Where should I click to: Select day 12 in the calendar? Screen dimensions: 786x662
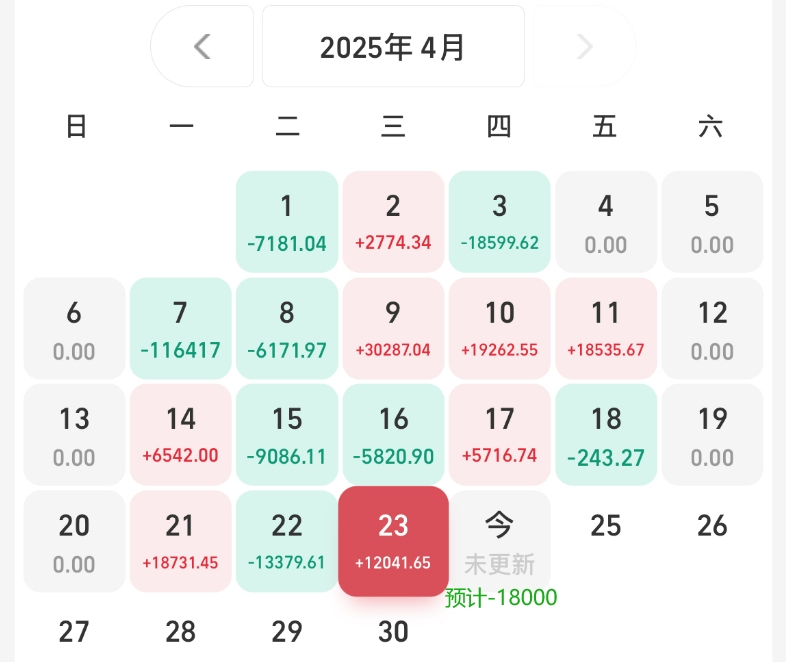coord(712,328)
